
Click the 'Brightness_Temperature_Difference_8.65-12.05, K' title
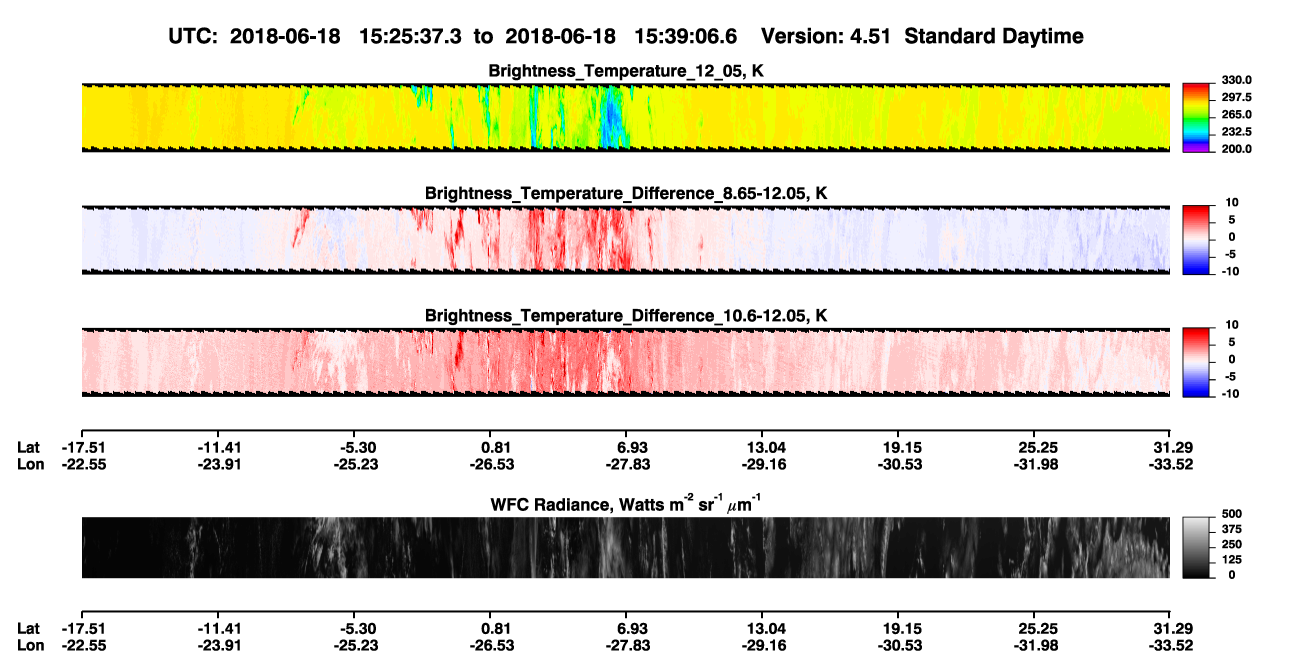tap(626, 193)
